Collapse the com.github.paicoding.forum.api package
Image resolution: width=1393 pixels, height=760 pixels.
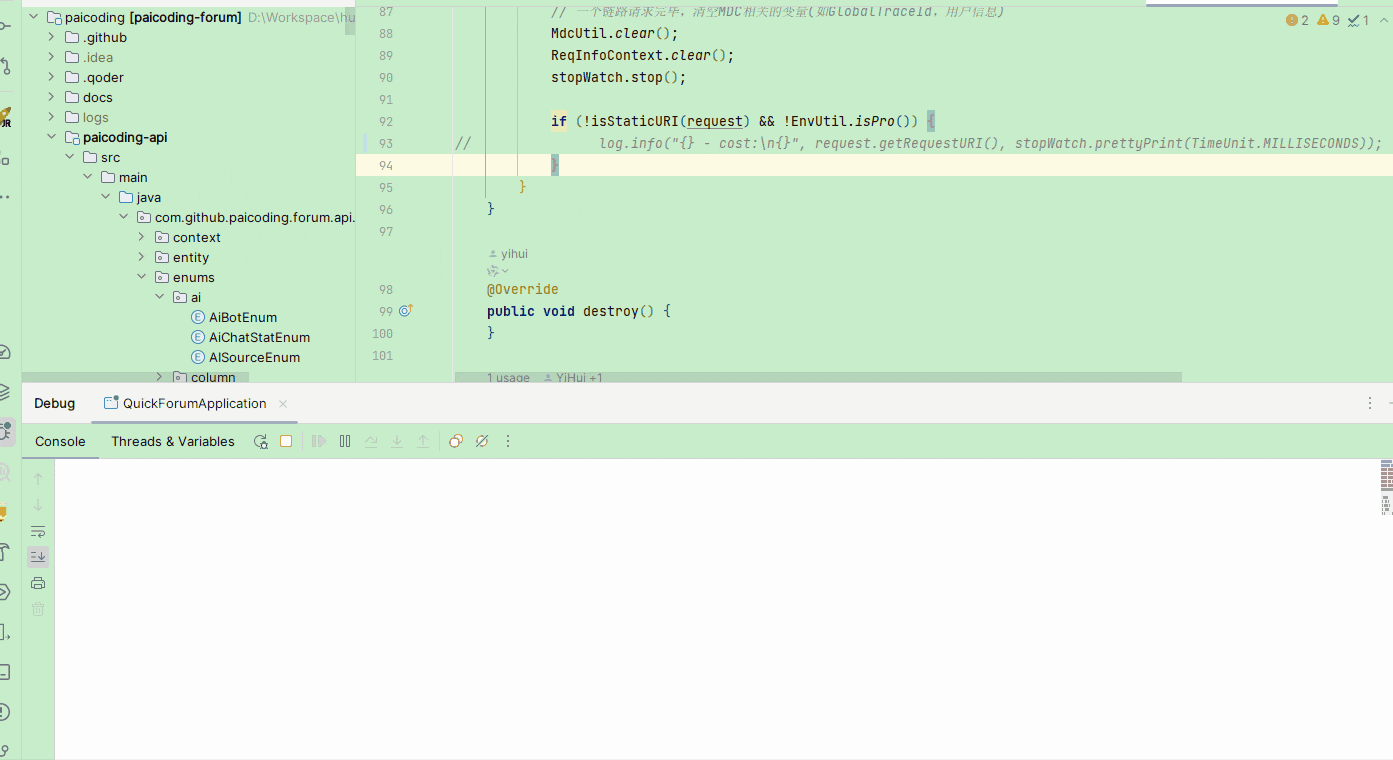(x=123, y=217)
